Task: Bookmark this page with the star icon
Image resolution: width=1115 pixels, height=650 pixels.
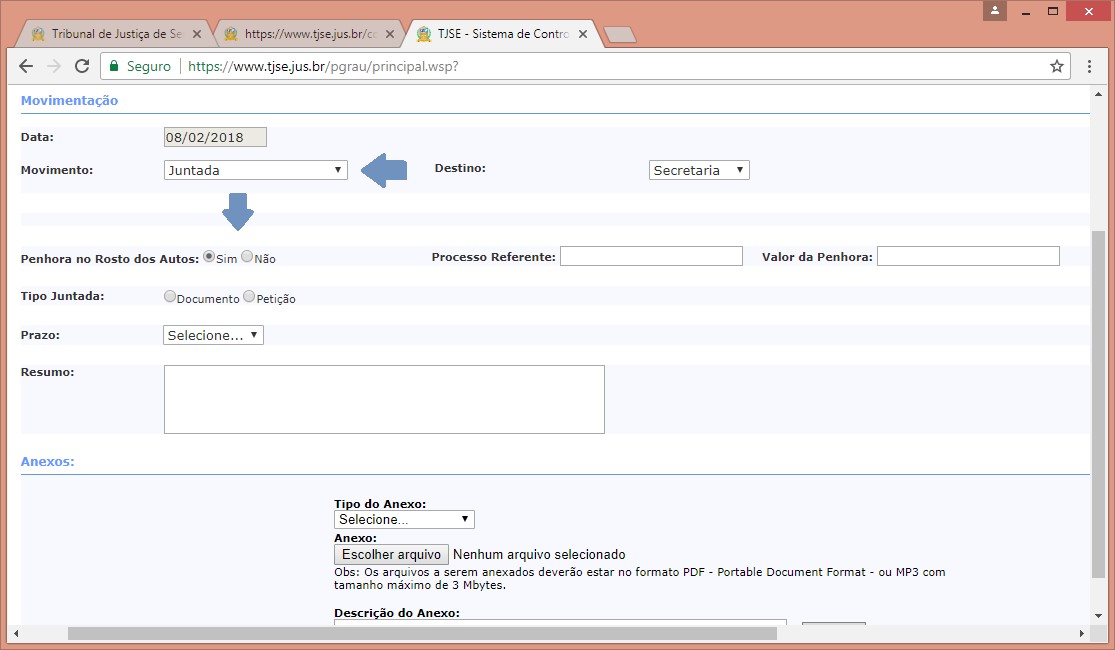Action: click(x=1056, y=66)
